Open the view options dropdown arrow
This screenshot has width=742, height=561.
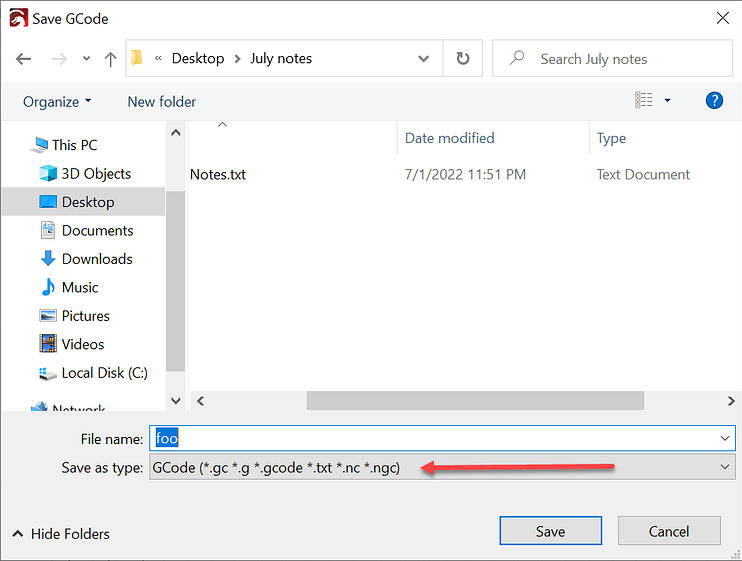tap(667, 101)
